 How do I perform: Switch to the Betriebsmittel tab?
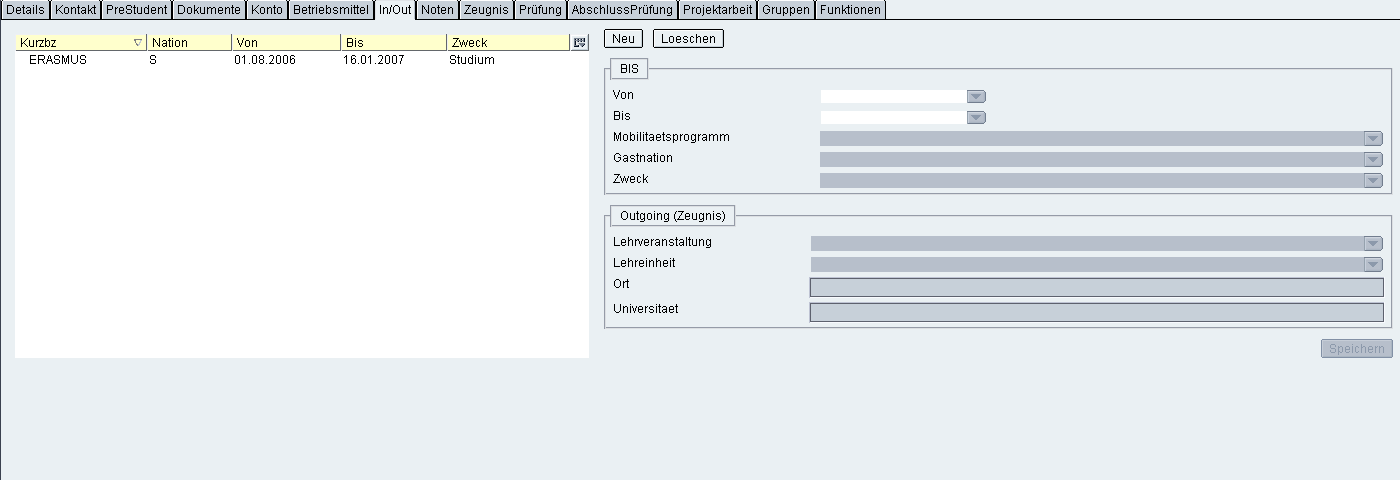tap(330, 10)
